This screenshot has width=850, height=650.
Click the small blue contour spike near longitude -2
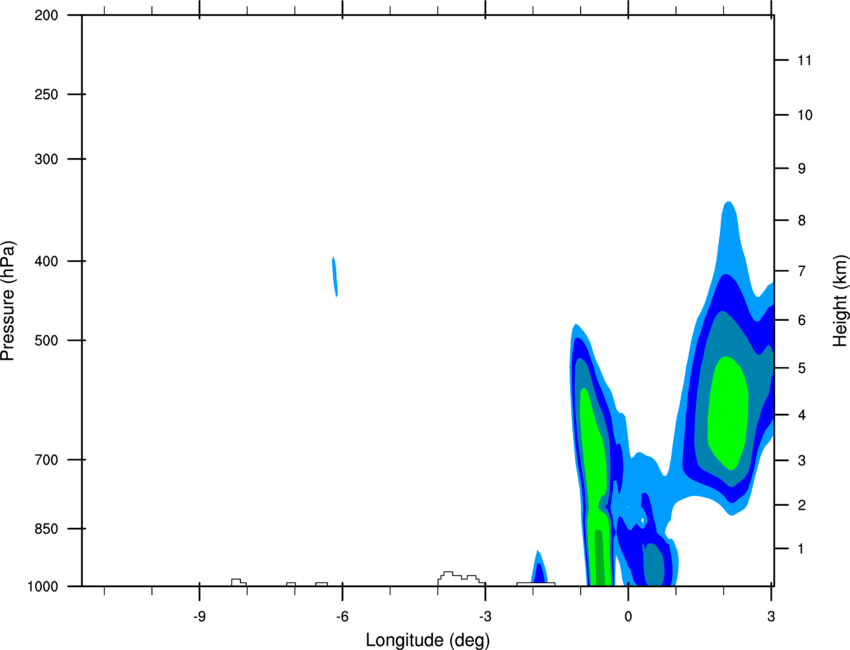pyautogui.click(x=539, y=568)
